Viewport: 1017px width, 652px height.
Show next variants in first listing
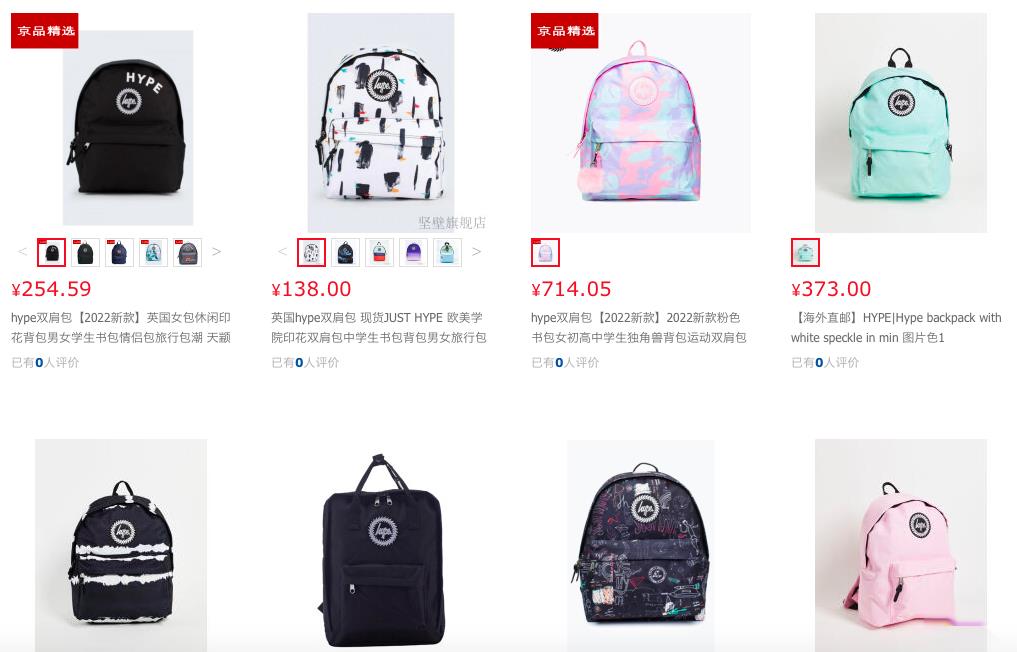pos(217,252)
